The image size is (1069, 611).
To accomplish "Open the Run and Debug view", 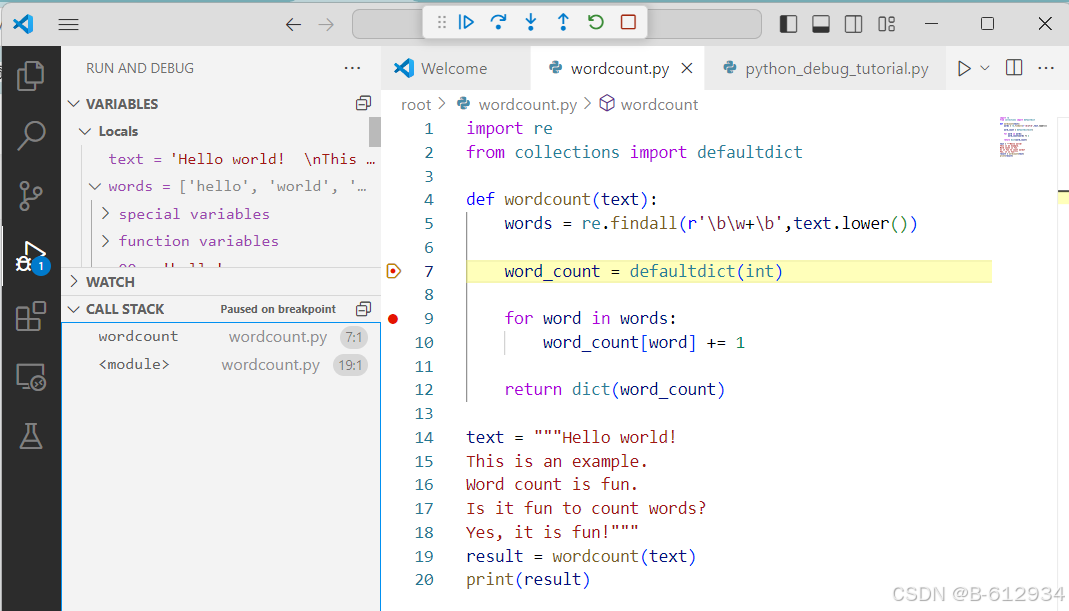I will [31, 257].
